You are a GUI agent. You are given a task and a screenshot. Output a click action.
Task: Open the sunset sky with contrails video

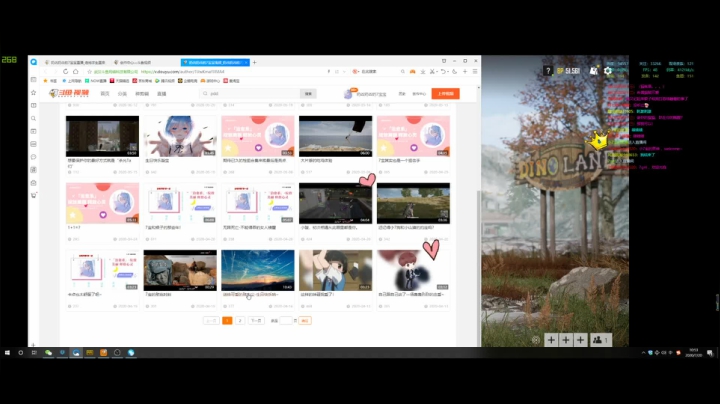258,270
